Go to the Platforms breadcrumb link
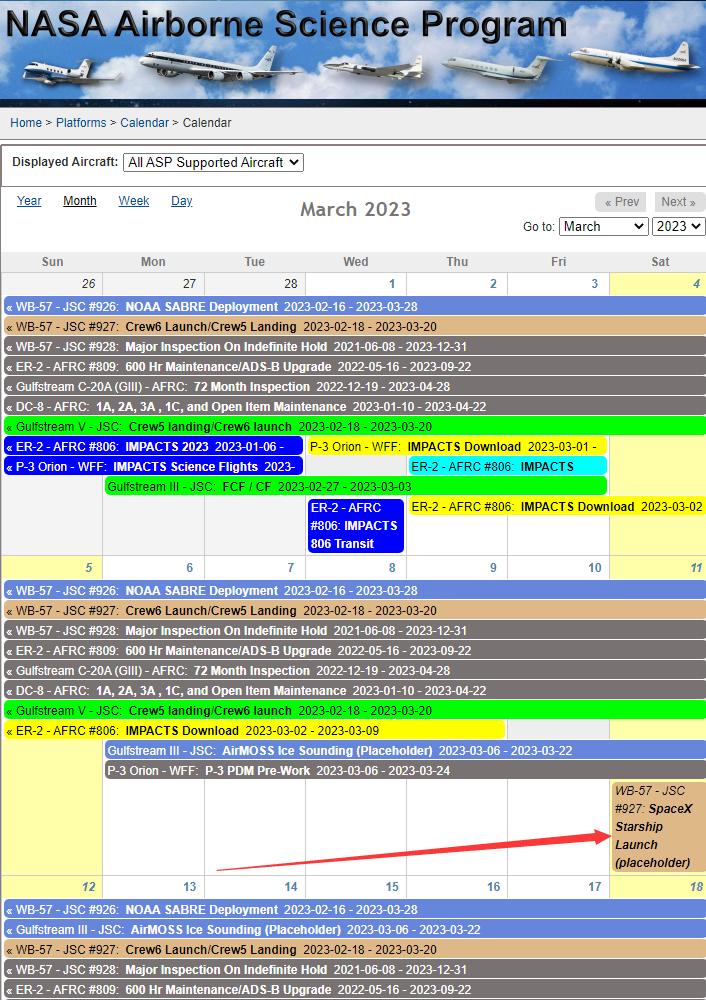Screen dimensions: 706x1000 point(81,122)
